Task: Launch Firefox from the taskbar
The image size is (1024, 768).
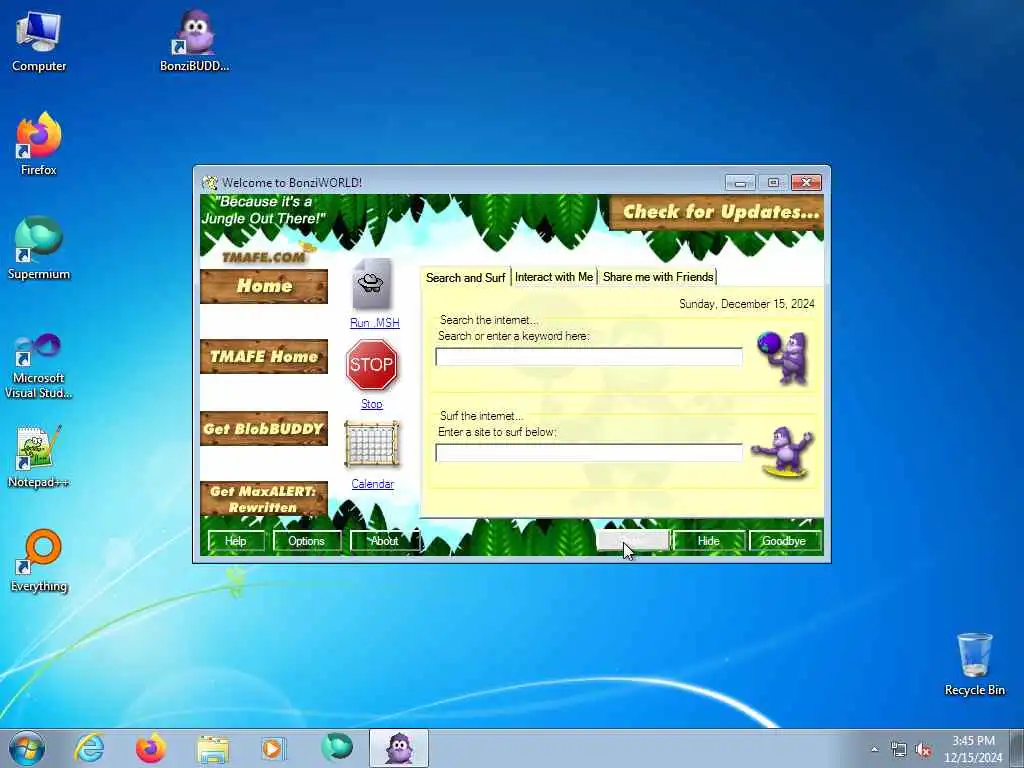Action: [x=150, y=748]
